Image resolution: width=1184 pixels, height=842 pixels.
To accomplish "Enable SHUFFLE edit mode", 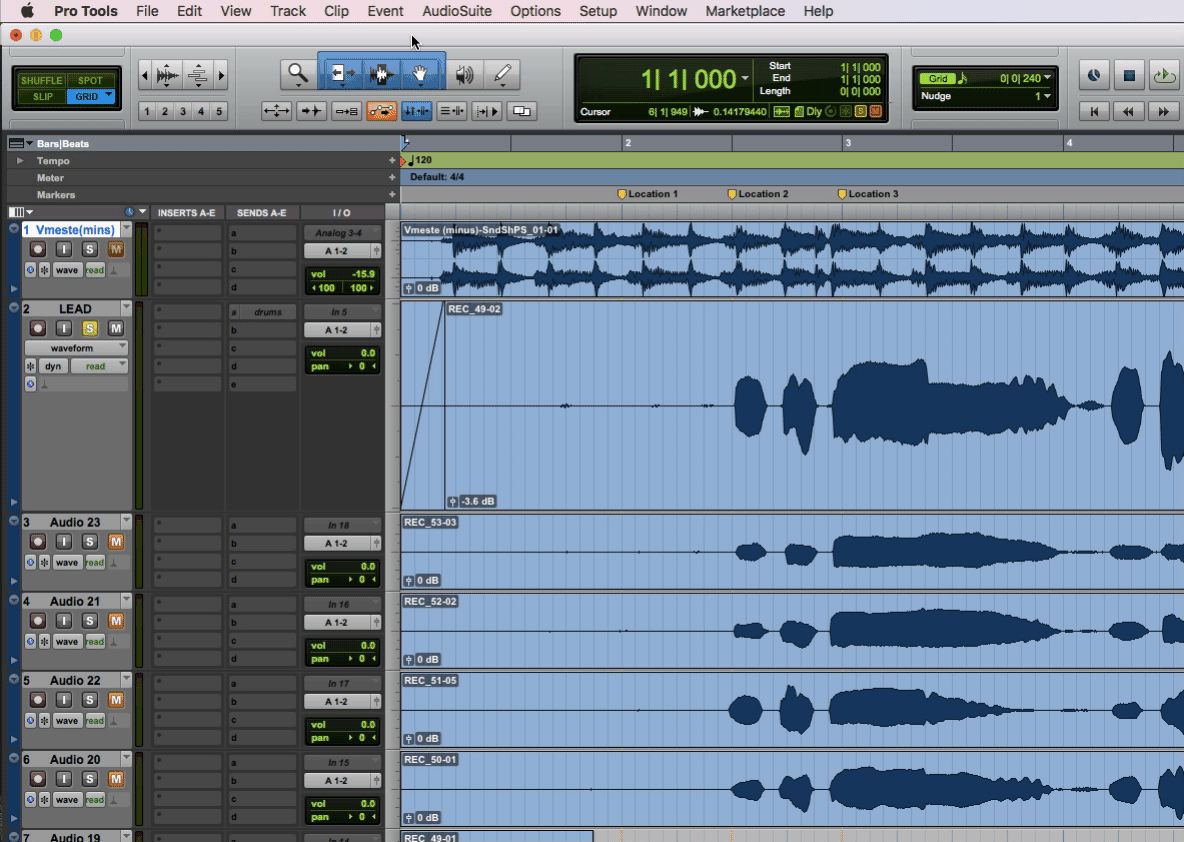I will click(42, 80).
